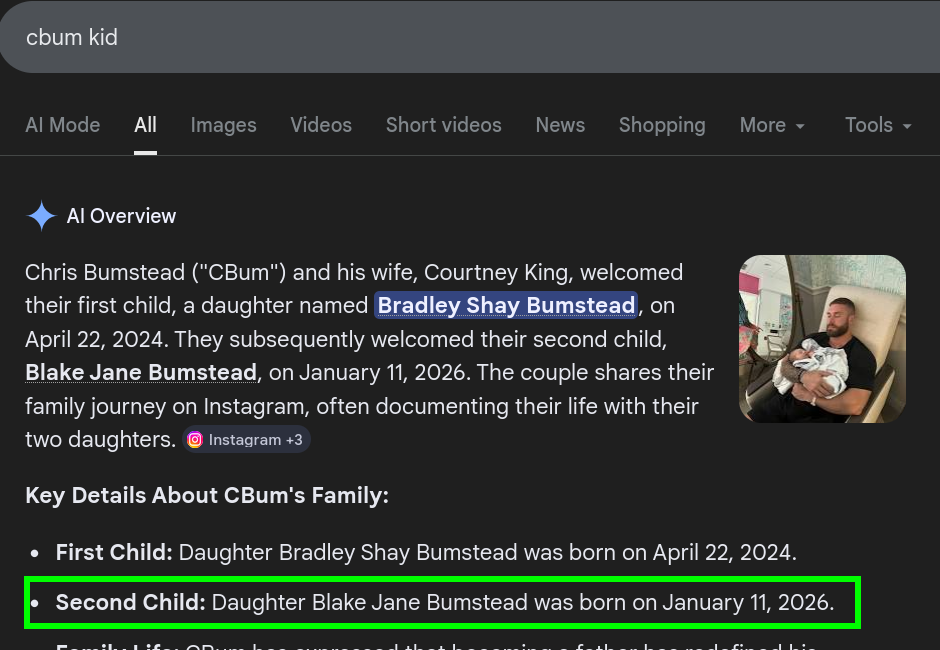Open the More dropdown menu
Image resolution: width=940 pixels, height=650 pixels.
[772, 125]
